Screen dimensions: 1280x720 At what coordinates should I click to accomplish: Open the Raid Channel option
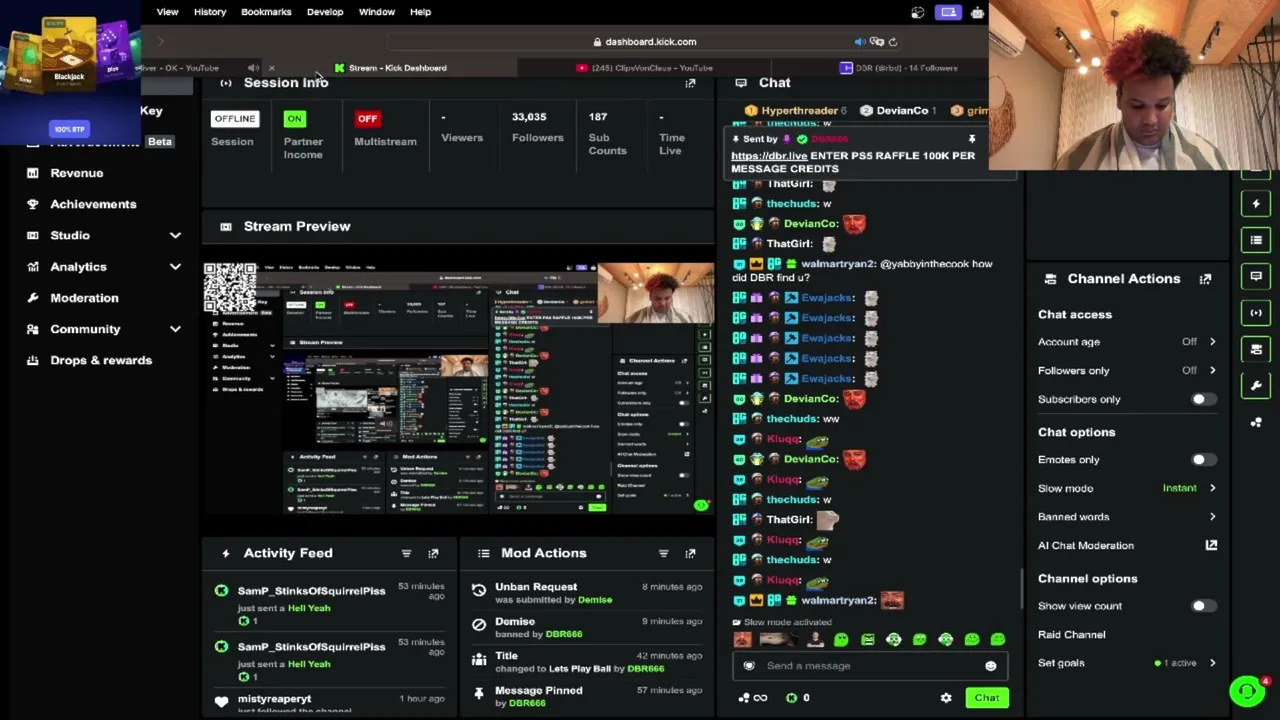1072,635
